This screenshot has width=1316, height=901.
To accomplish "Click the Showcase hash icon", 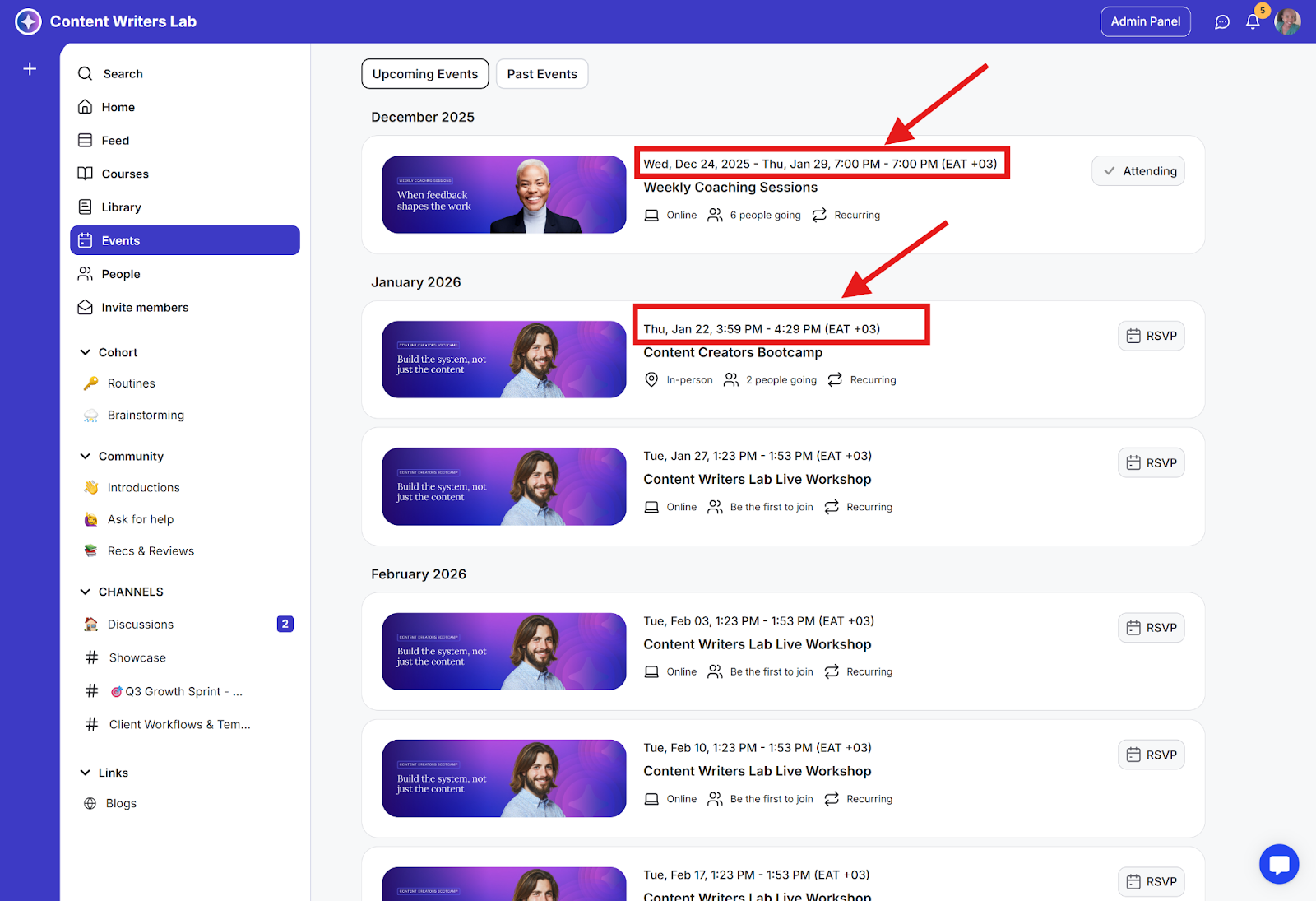I will pos(91,657).
